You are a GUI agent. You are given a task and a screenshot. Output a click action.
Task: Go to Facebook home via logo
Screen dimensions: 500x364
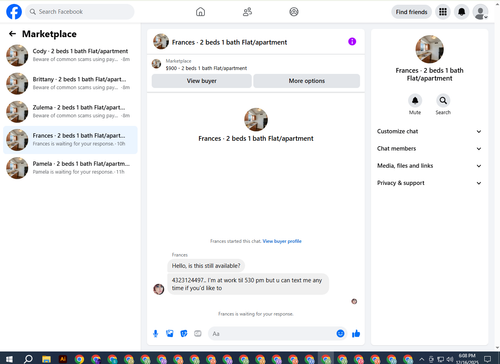click(x=14, y=12)
